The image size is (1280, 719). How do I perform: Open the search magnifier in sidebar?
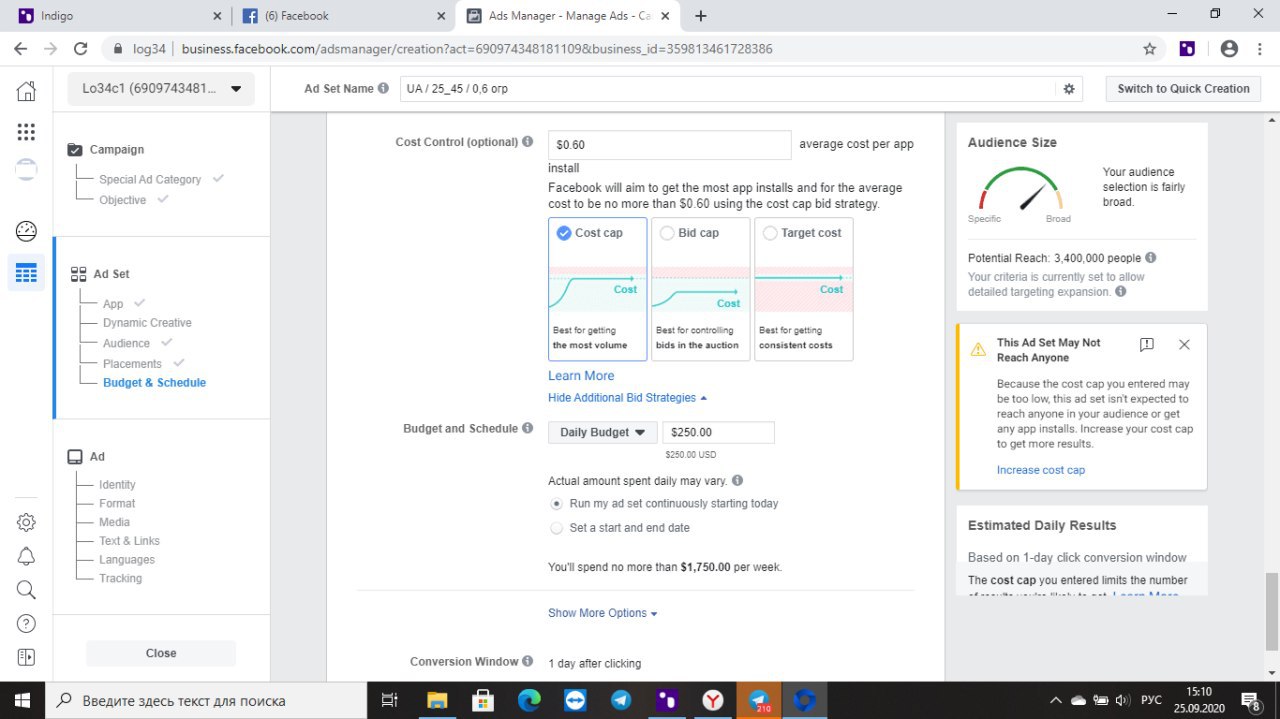[x=26, y=590]
